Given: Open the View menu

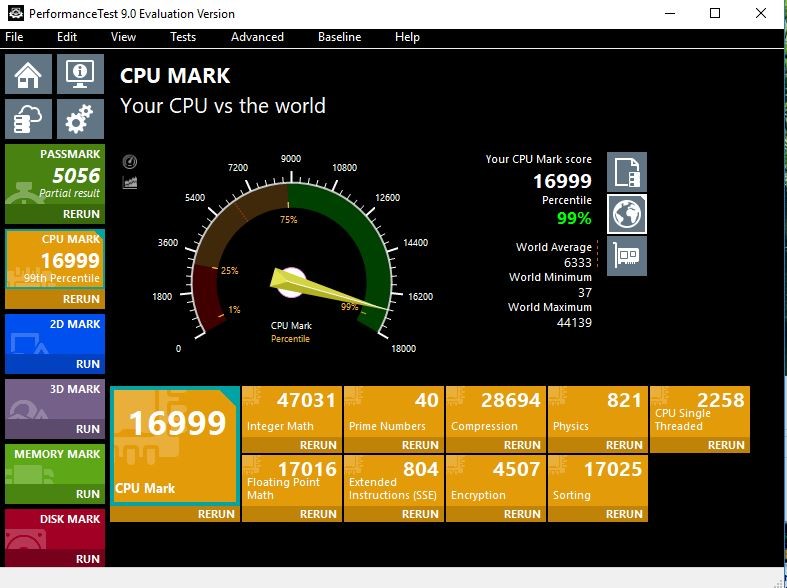Looking at the screenshot, I should click(123, 37).
